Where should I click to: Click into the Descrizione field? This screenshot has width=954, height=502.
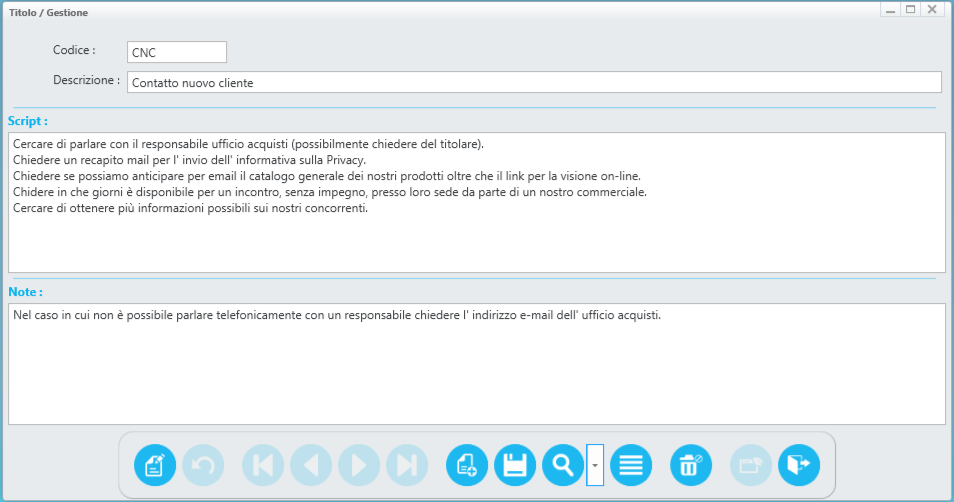pyautogui.click(x=534, y=82)
